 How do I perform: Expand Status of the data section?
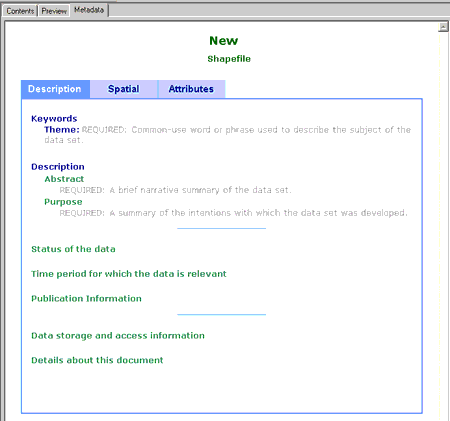click(73, 249)
